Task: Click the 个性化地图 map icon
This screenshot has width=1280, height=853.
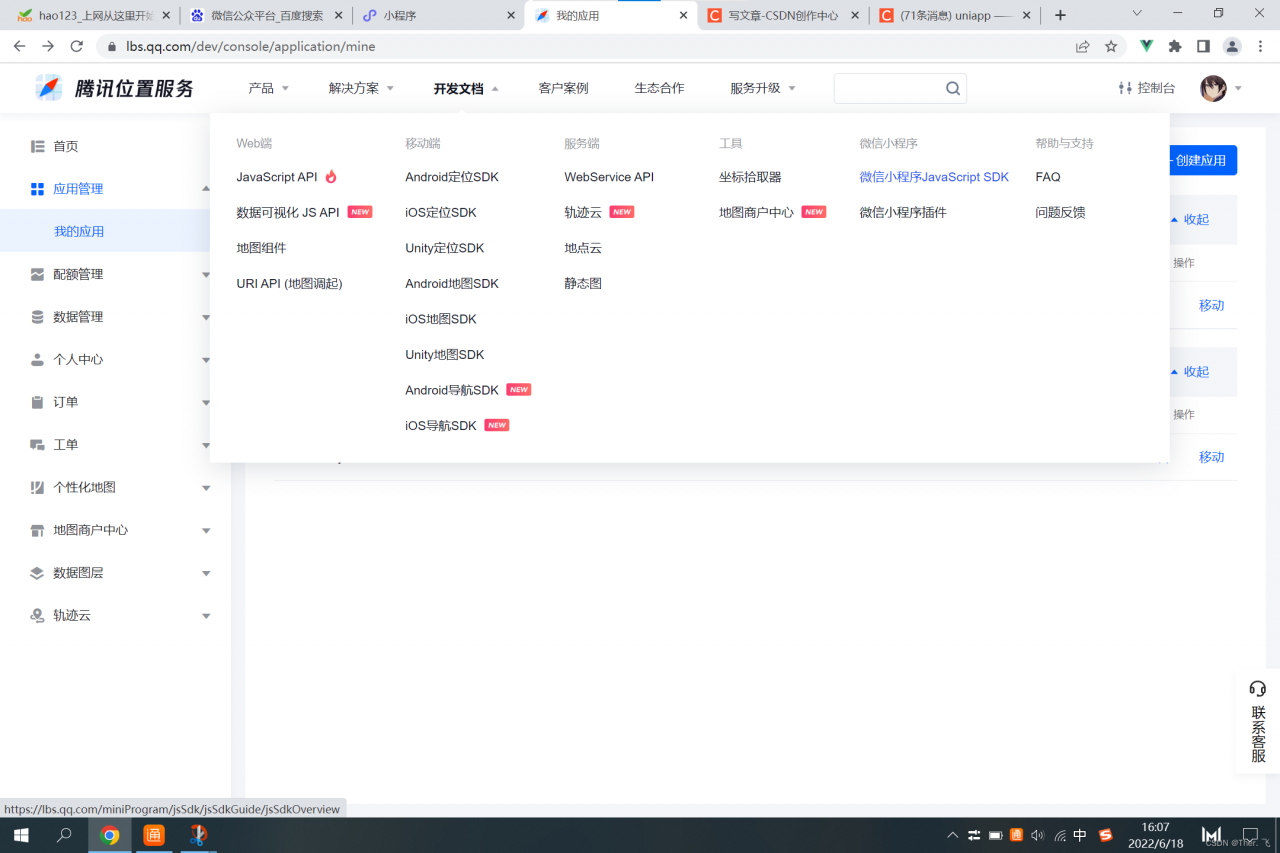Action: coord(37,487)
